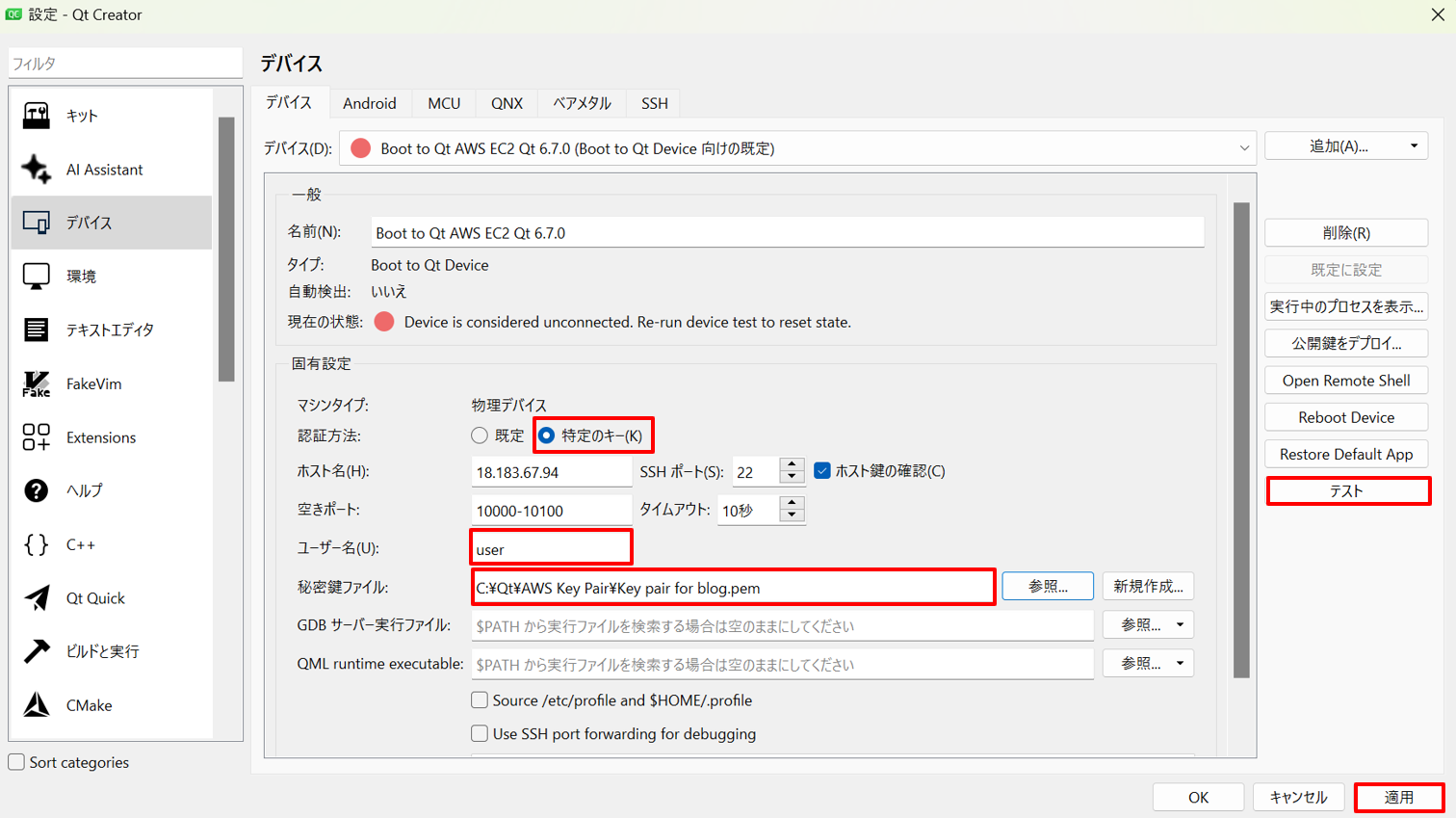
Task: Open the 環境 monitor icon category
Action: [x=36, y=277]
